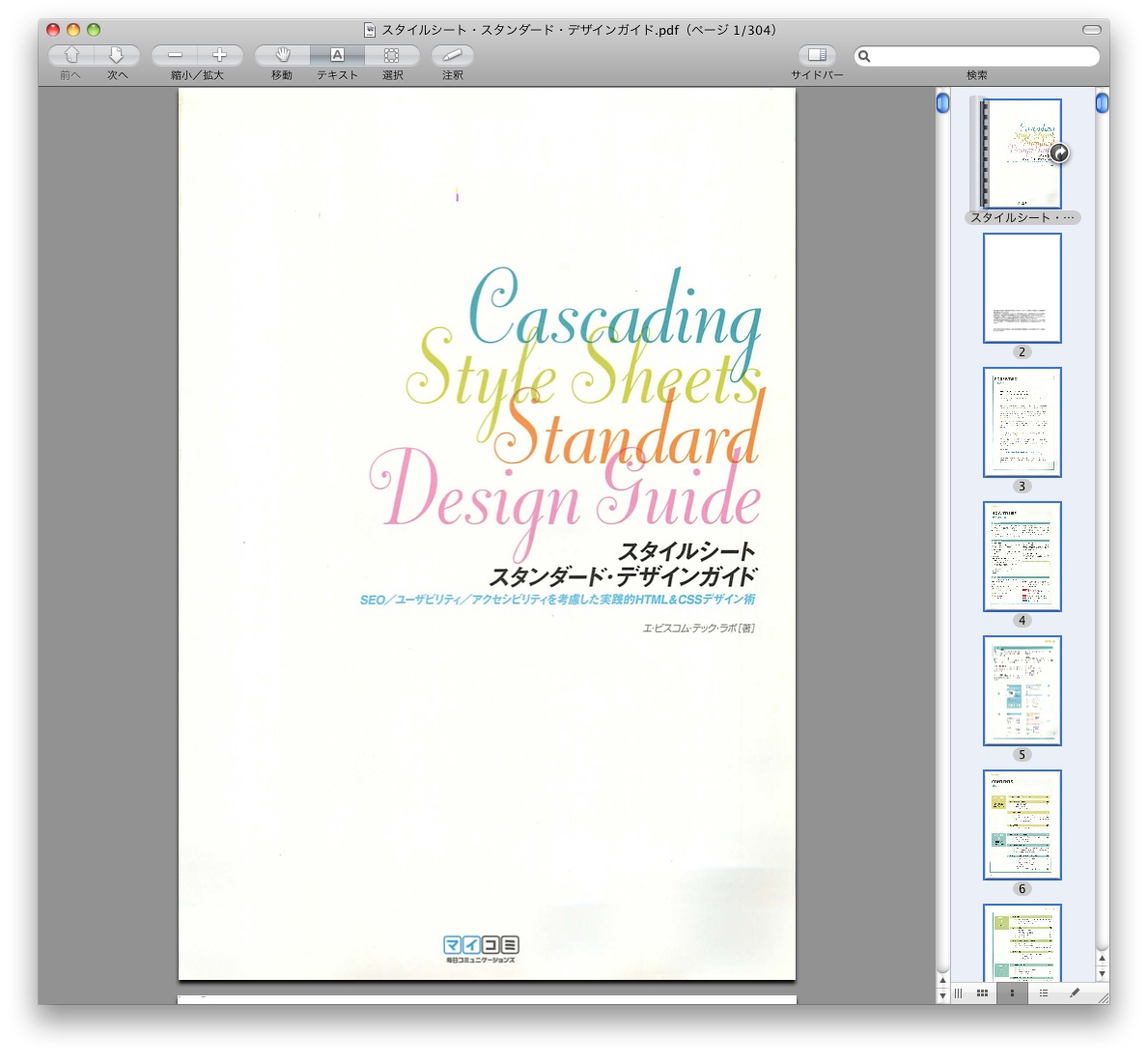Zoom in with the plus button
The width and height of the screenshot is (1148, 1062).
coord(219,56)
